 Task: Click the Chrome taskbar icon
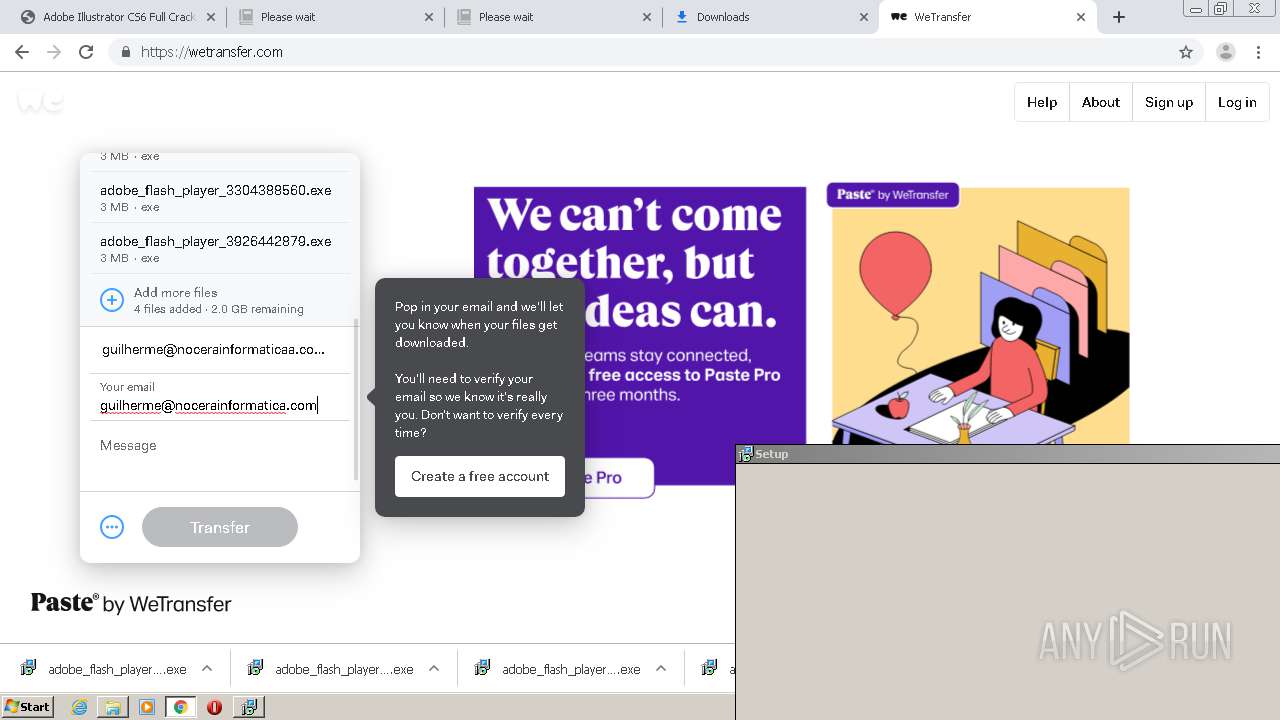(x=180, y=707)
